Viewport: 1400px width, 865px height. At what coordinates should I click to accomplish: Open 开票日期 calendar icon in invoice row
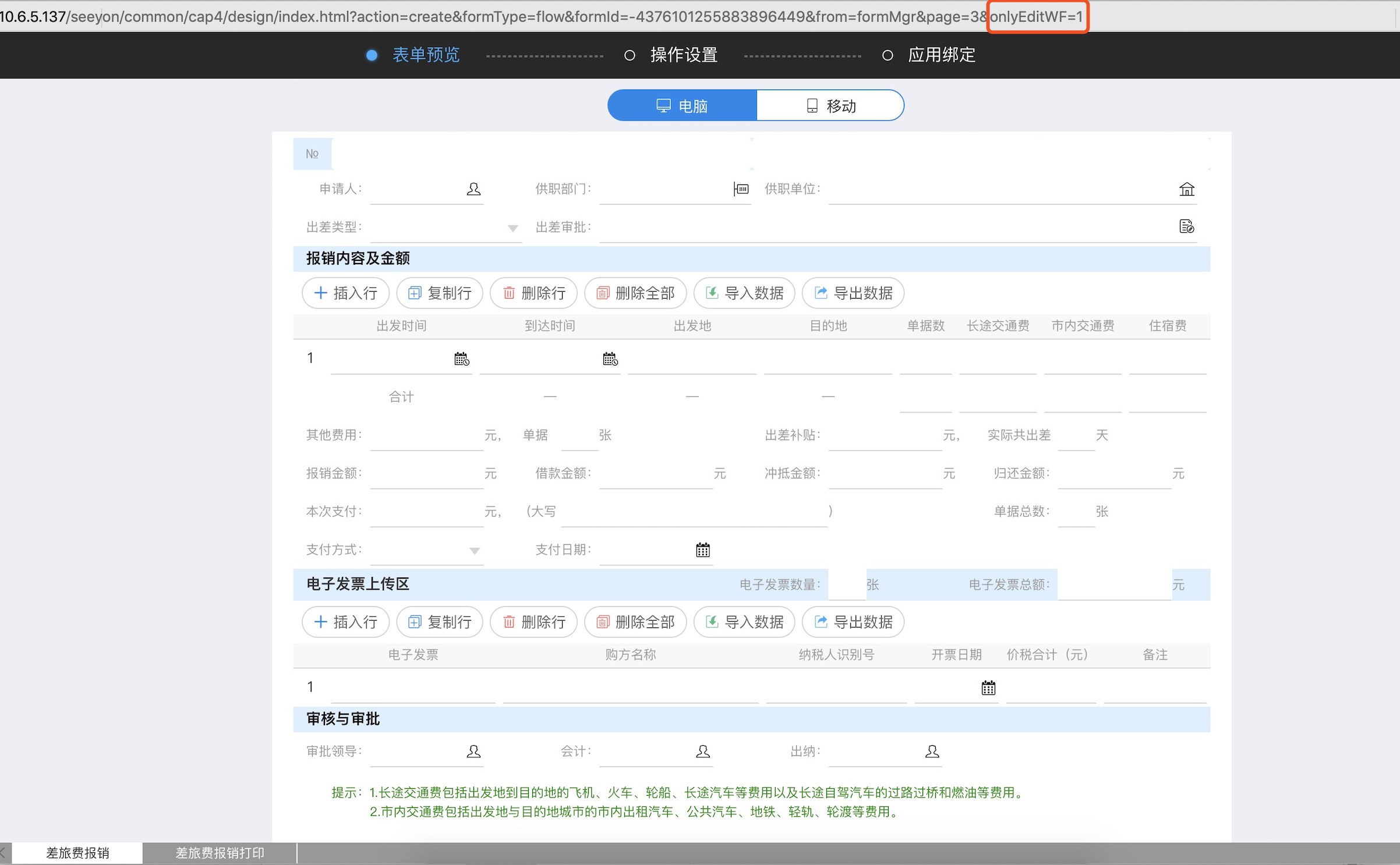988,688
